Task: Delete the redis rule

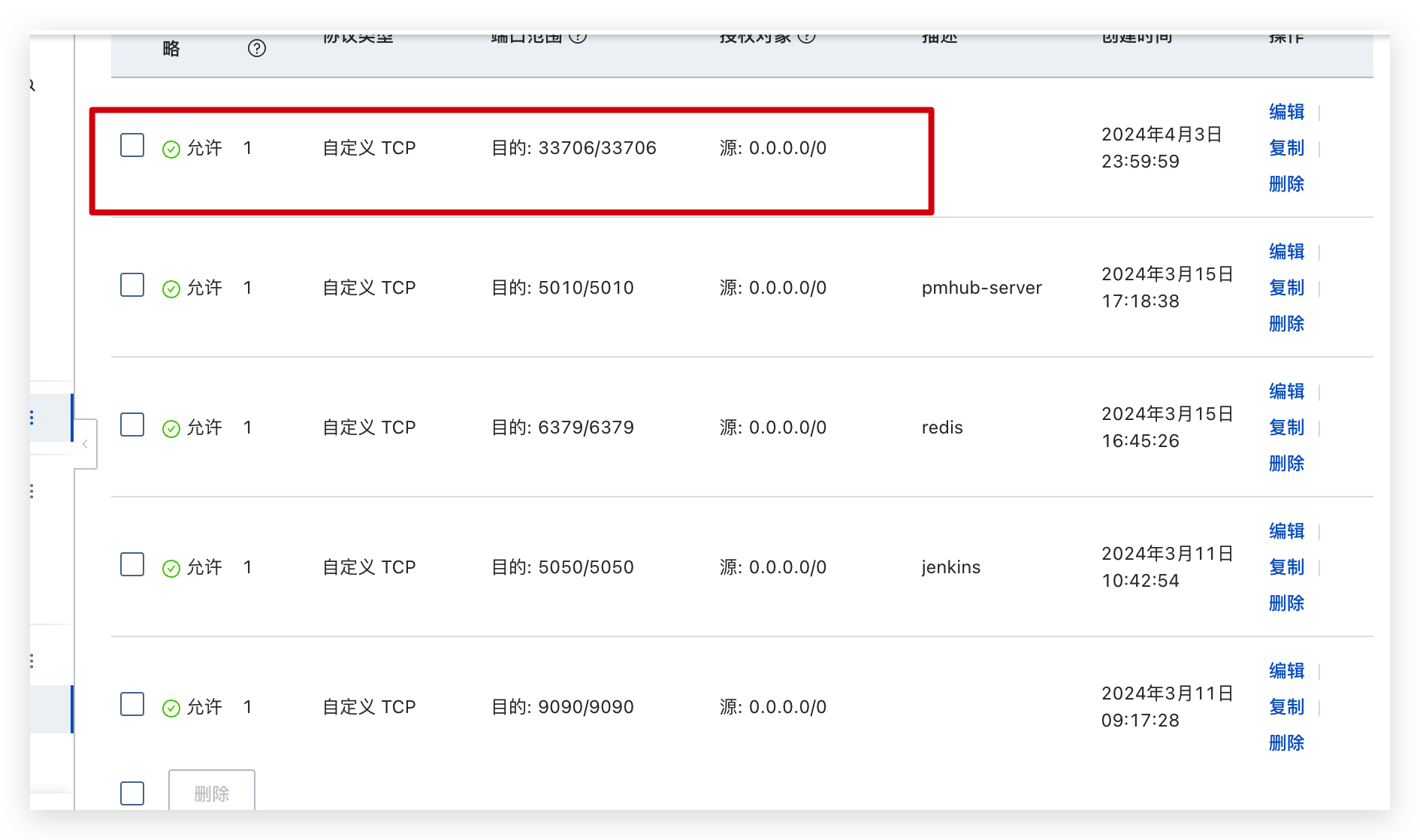Action: [x=1286, y=464]
